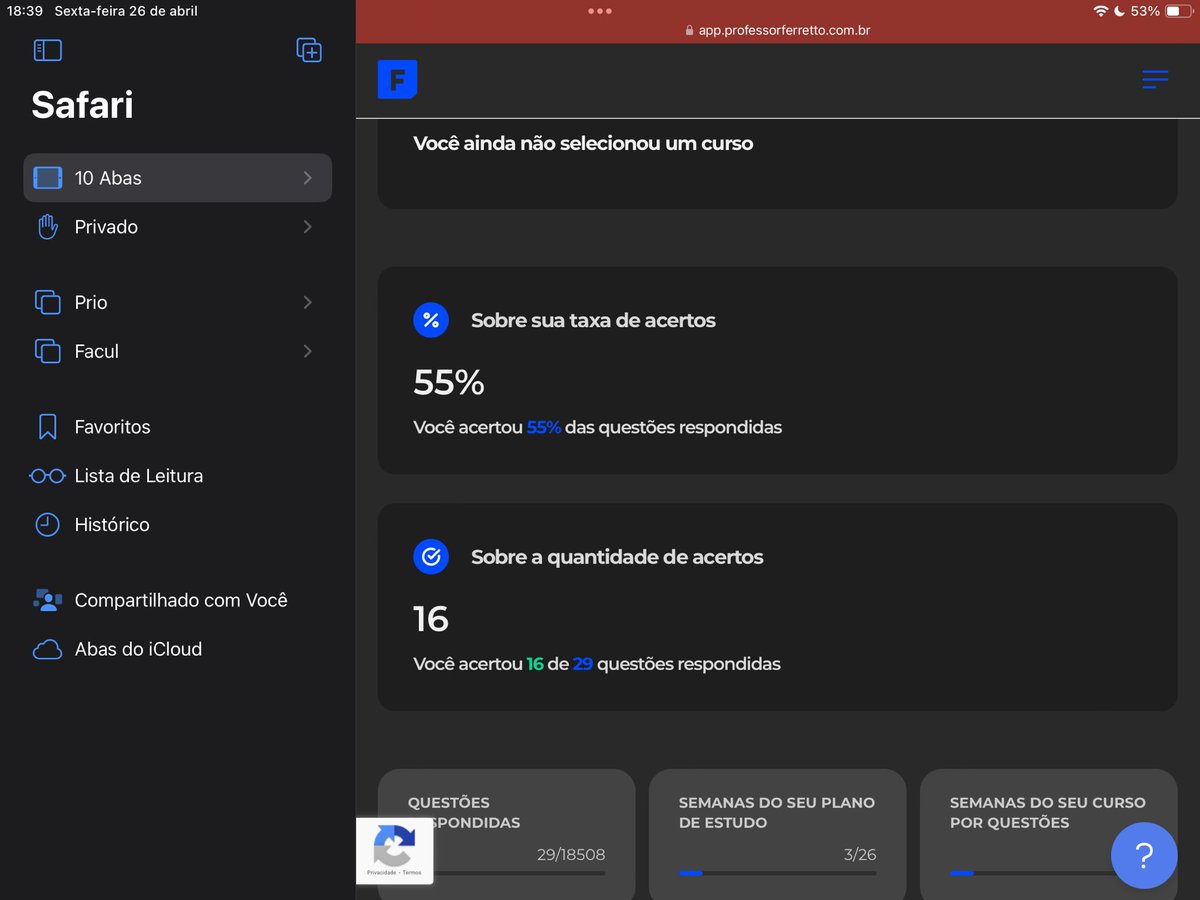Open Abas do iCloud

(178, 649)
